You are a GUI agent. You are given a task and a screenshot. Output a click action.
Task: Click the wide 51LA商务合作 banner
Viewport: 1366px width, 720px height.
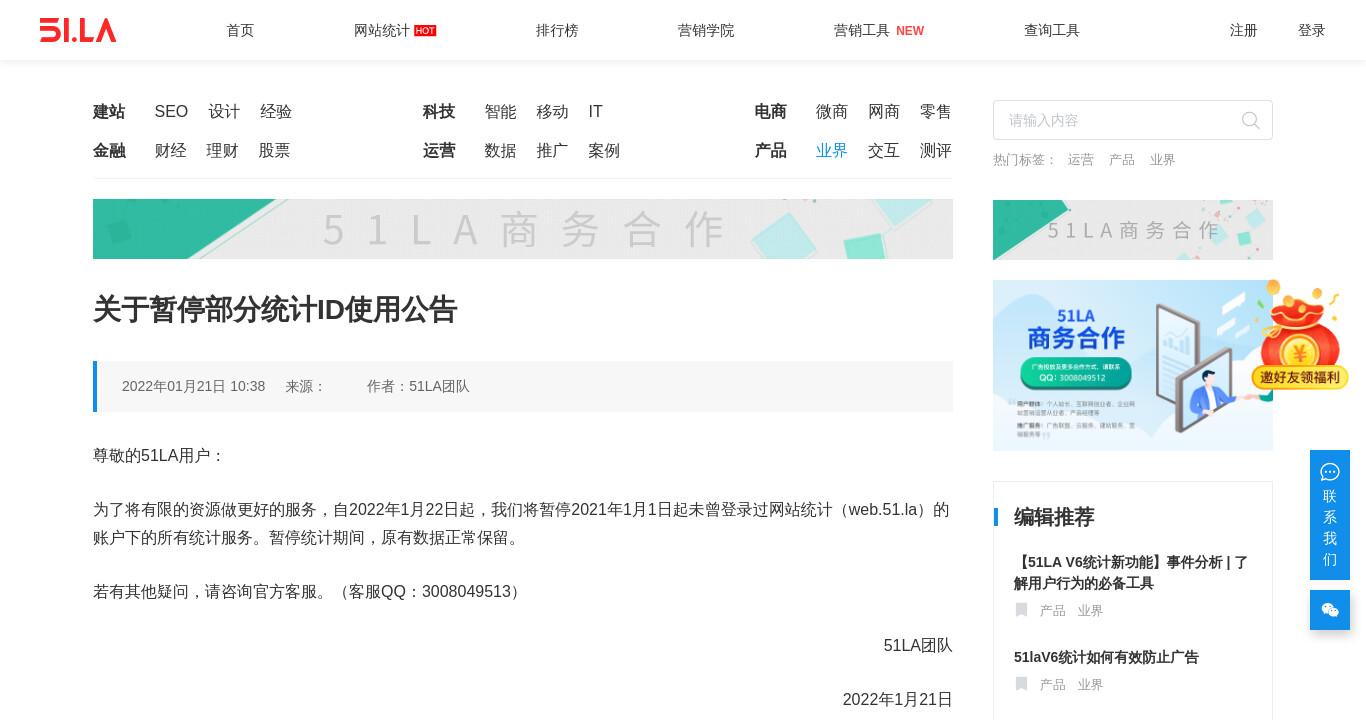(x=523, y=229)
